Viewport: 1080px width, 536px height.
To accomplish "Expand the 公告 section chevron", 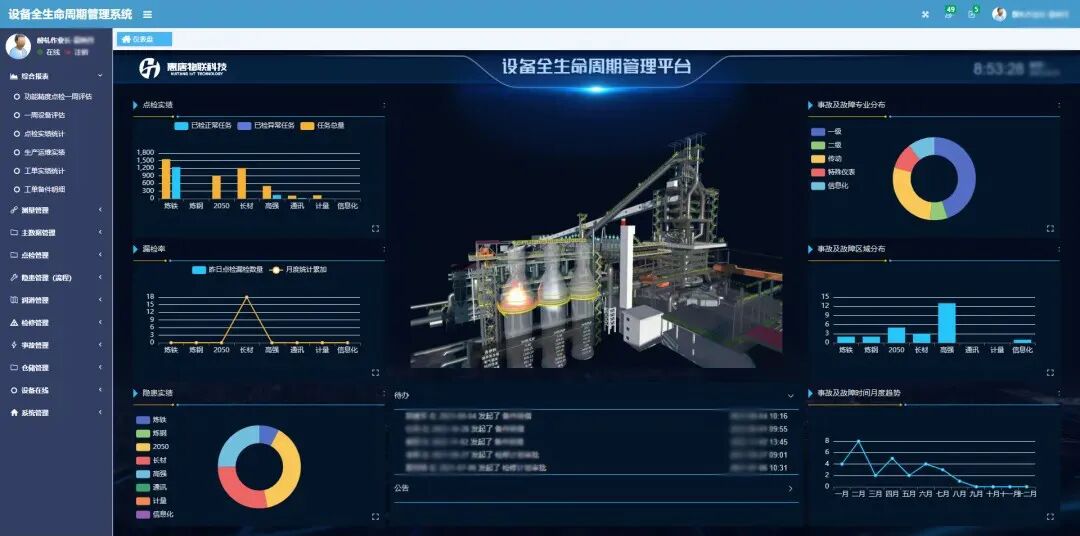I will (x=790, y=488).
